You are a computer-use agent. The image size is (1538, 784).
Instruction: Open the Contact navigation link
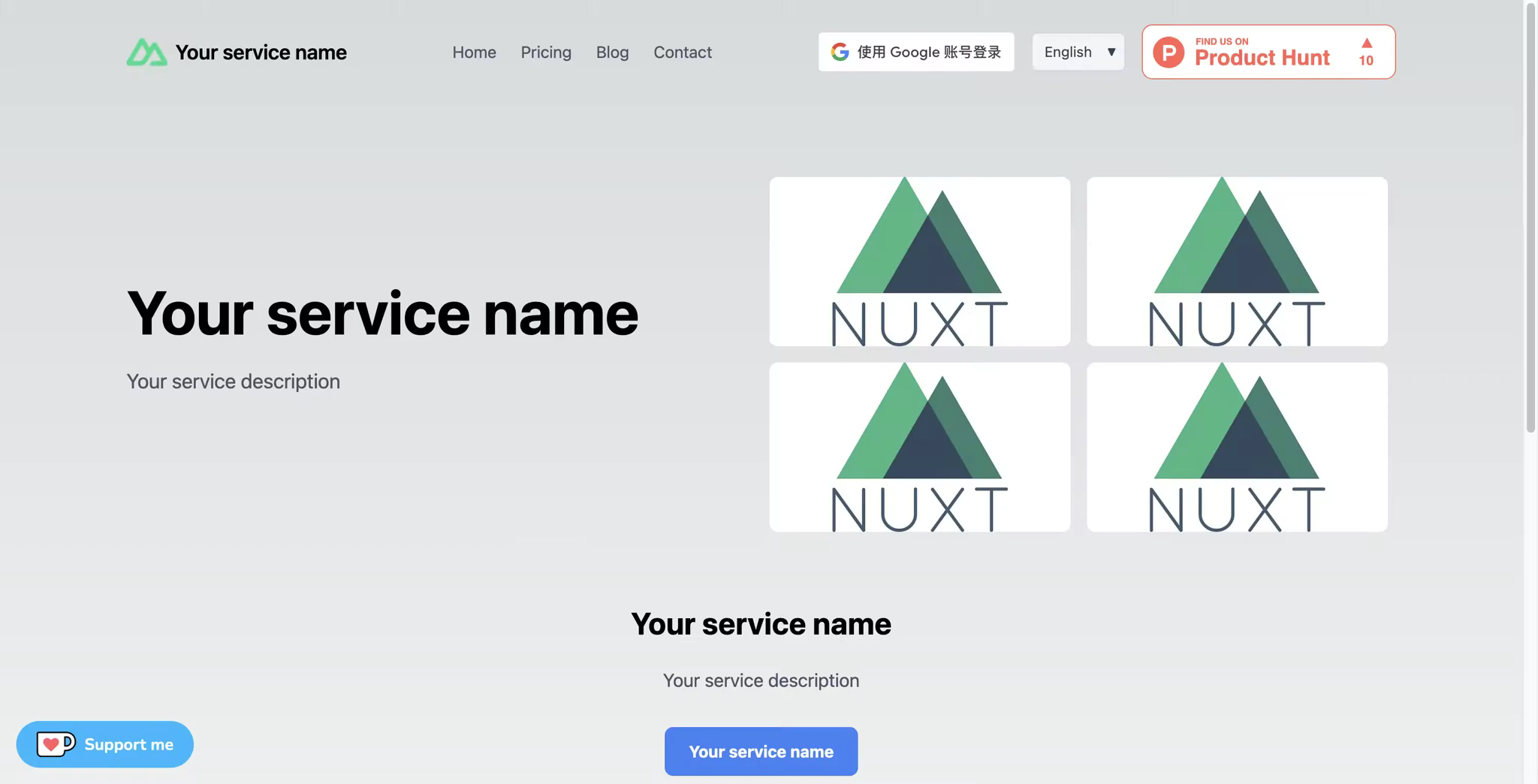(x=682, y=52)
